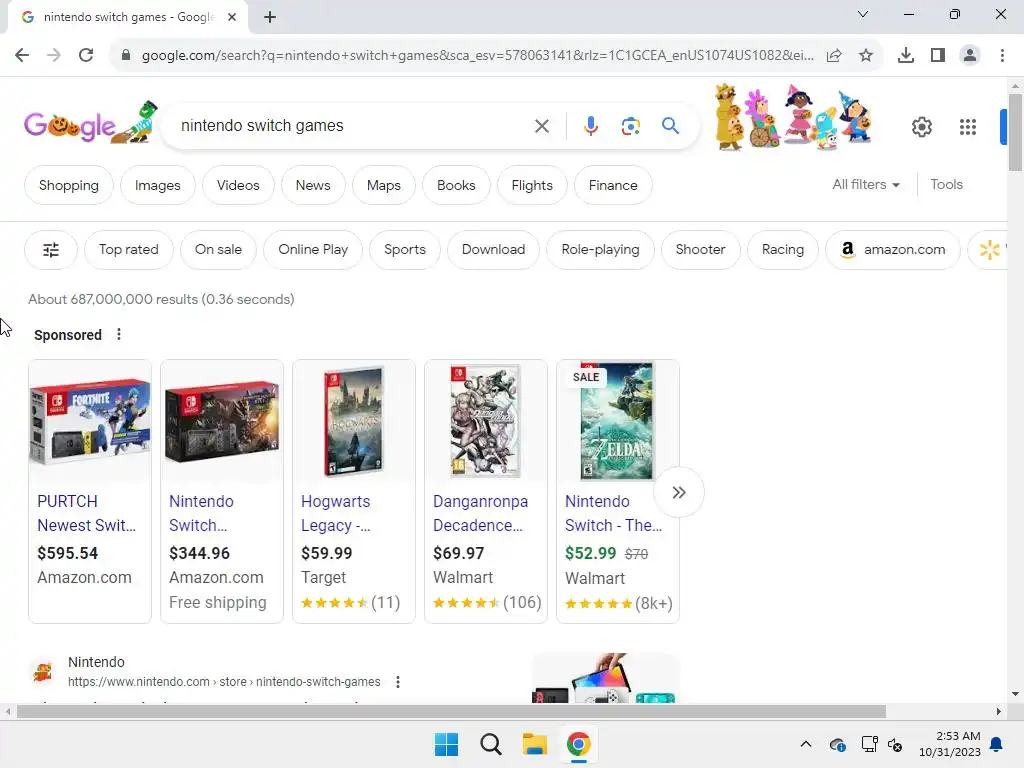
Task: Open Chrome three-dot menu
Action: (1002, 56)
